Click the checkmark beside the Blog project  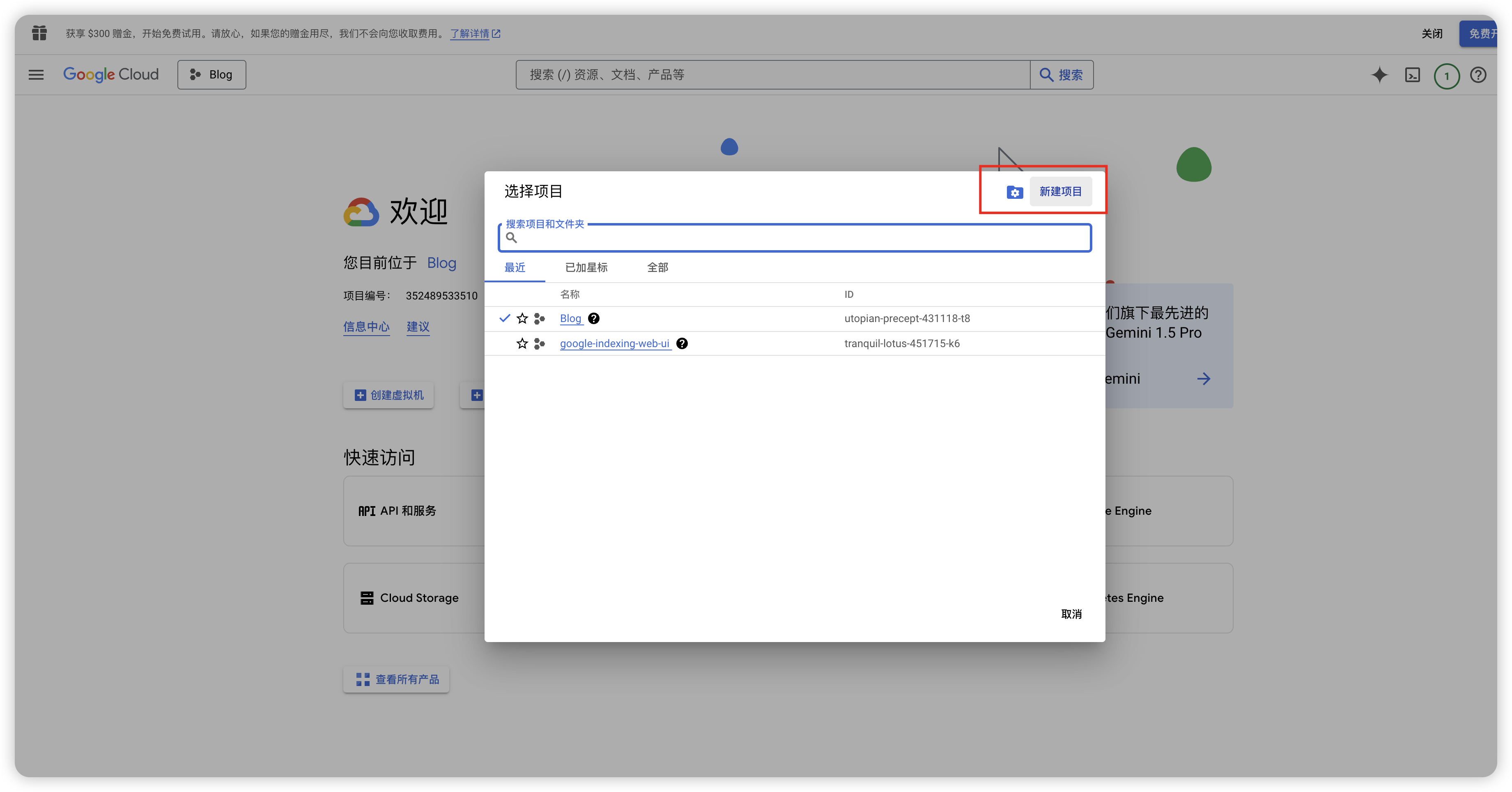pyautogui.click(x=504, y=318)
